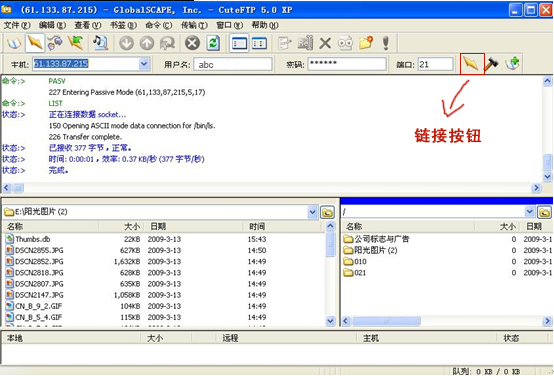Open the connection wizard icon

(55, 43)
